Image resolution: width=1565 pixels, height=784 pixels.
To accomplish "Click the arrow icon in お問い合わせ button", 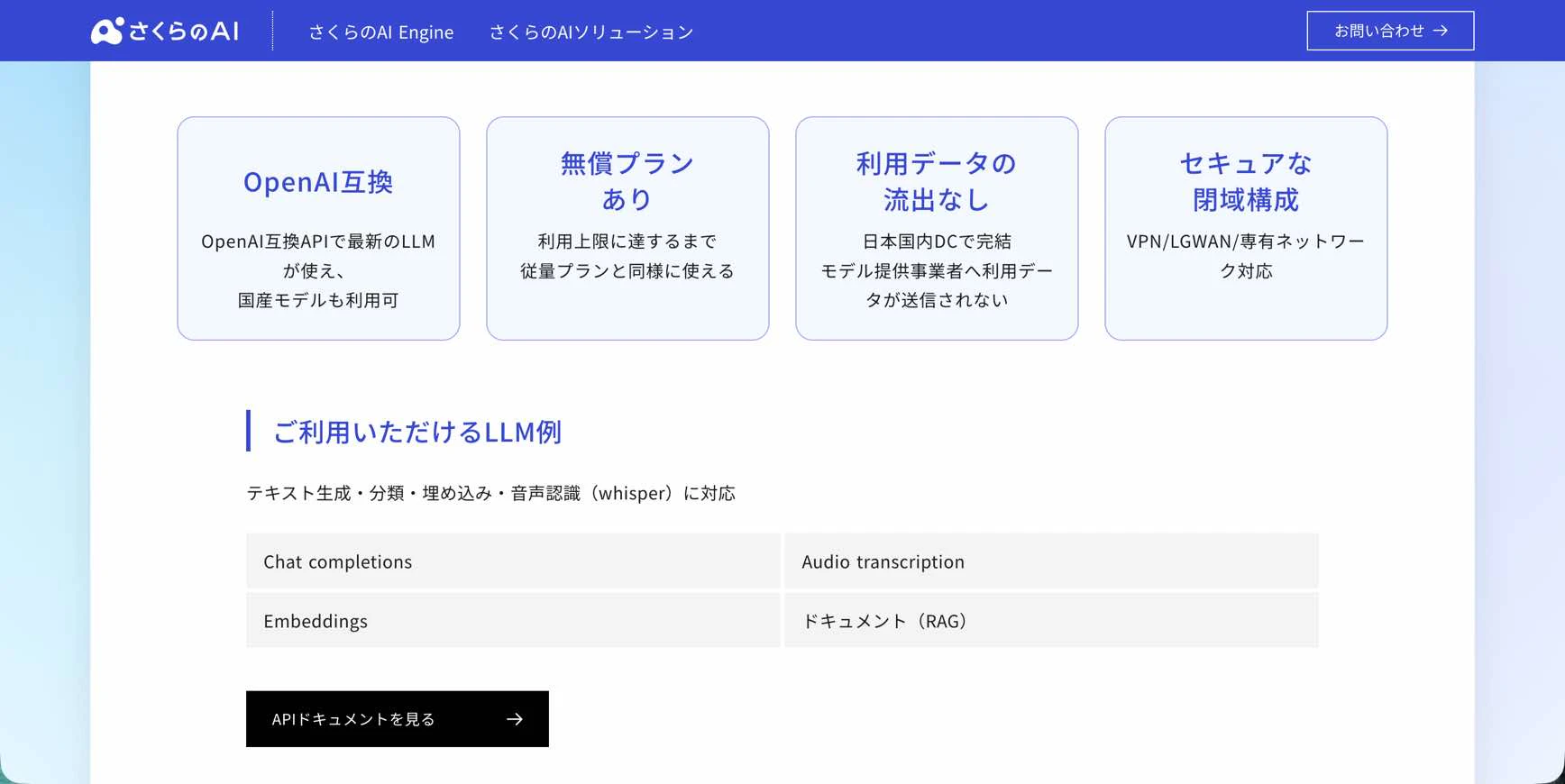I will (x=1441, y=31).
